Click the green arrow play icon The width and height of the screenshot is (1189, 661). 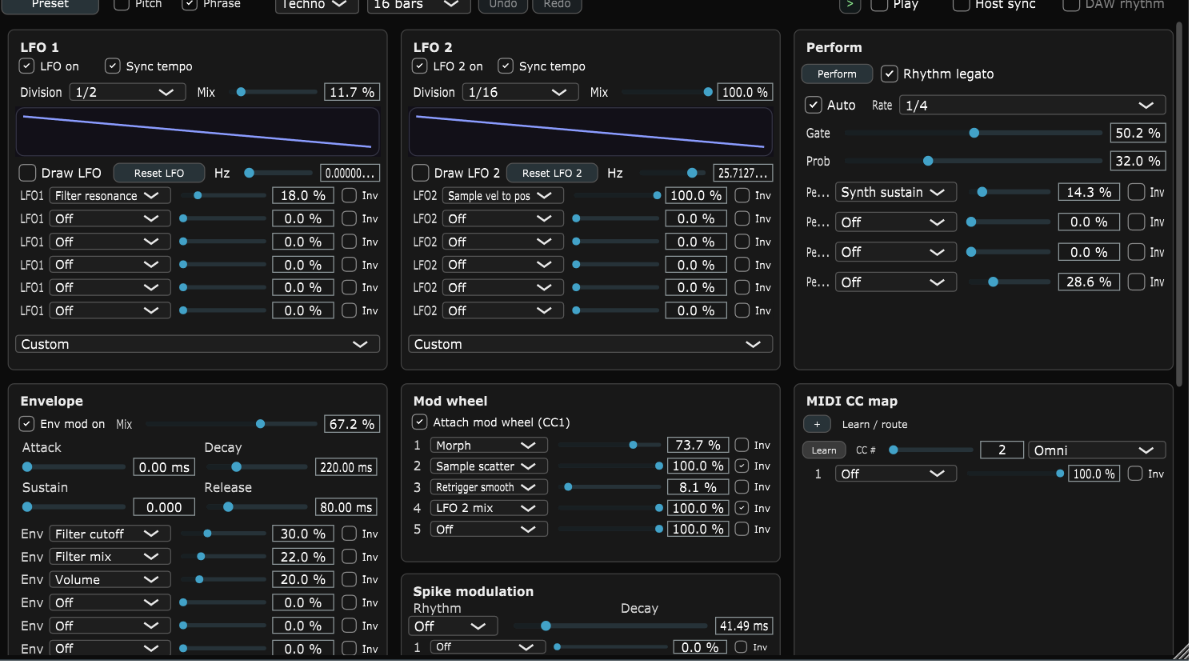(x=849, y=5)
